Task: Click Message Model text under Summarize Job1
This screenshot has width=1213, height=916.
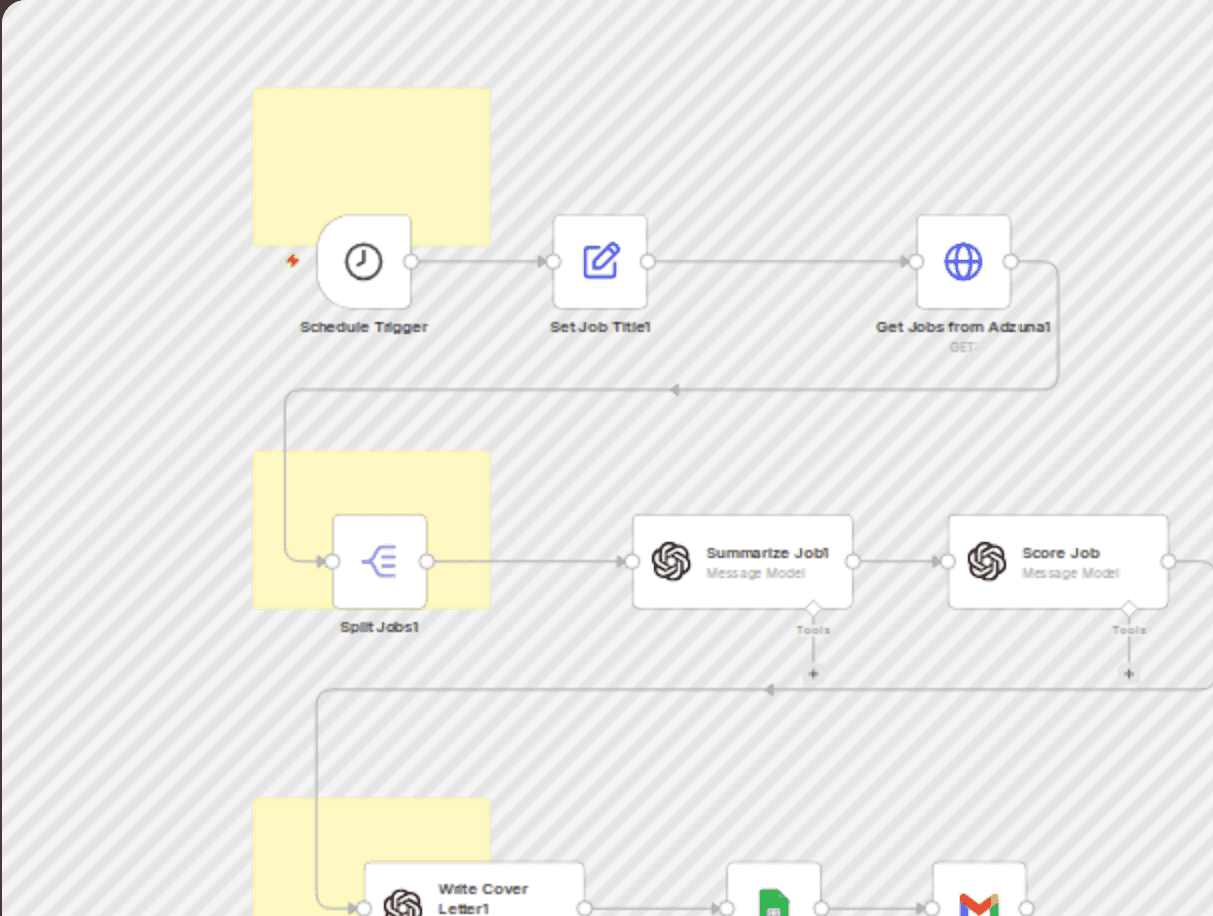Action: pyautogui.click(x=756, y=573)
